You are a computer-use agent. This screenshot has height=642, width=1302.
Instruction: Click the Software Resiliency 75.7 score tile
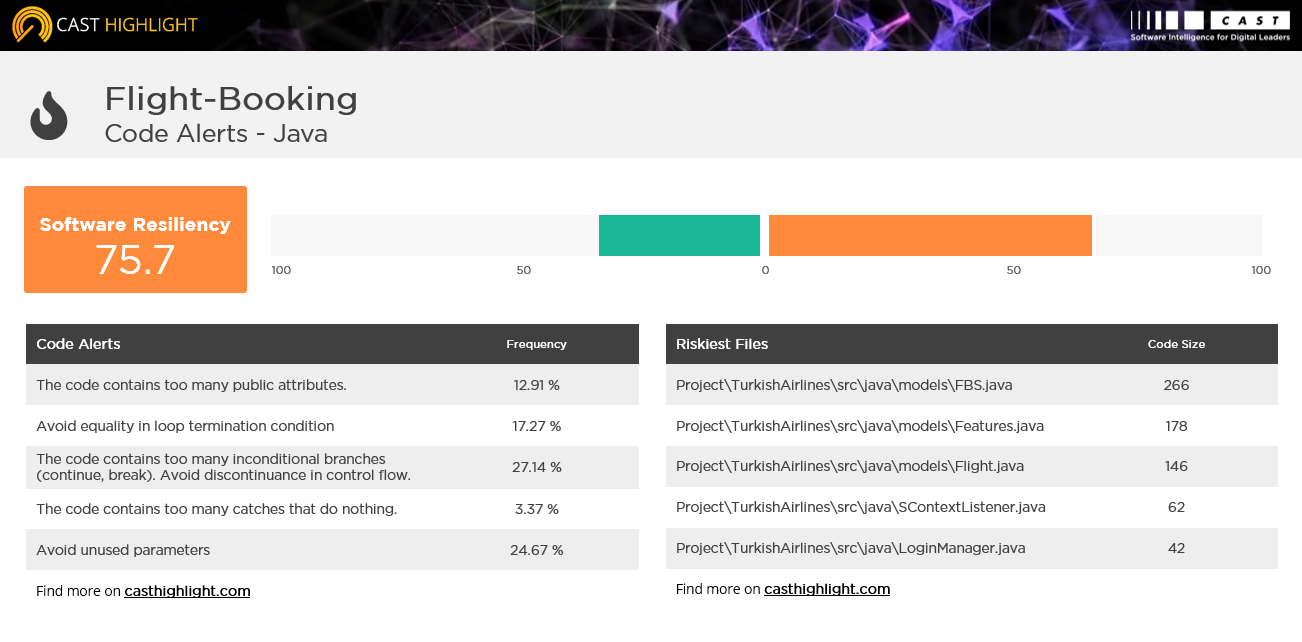(x=135, y=239)
